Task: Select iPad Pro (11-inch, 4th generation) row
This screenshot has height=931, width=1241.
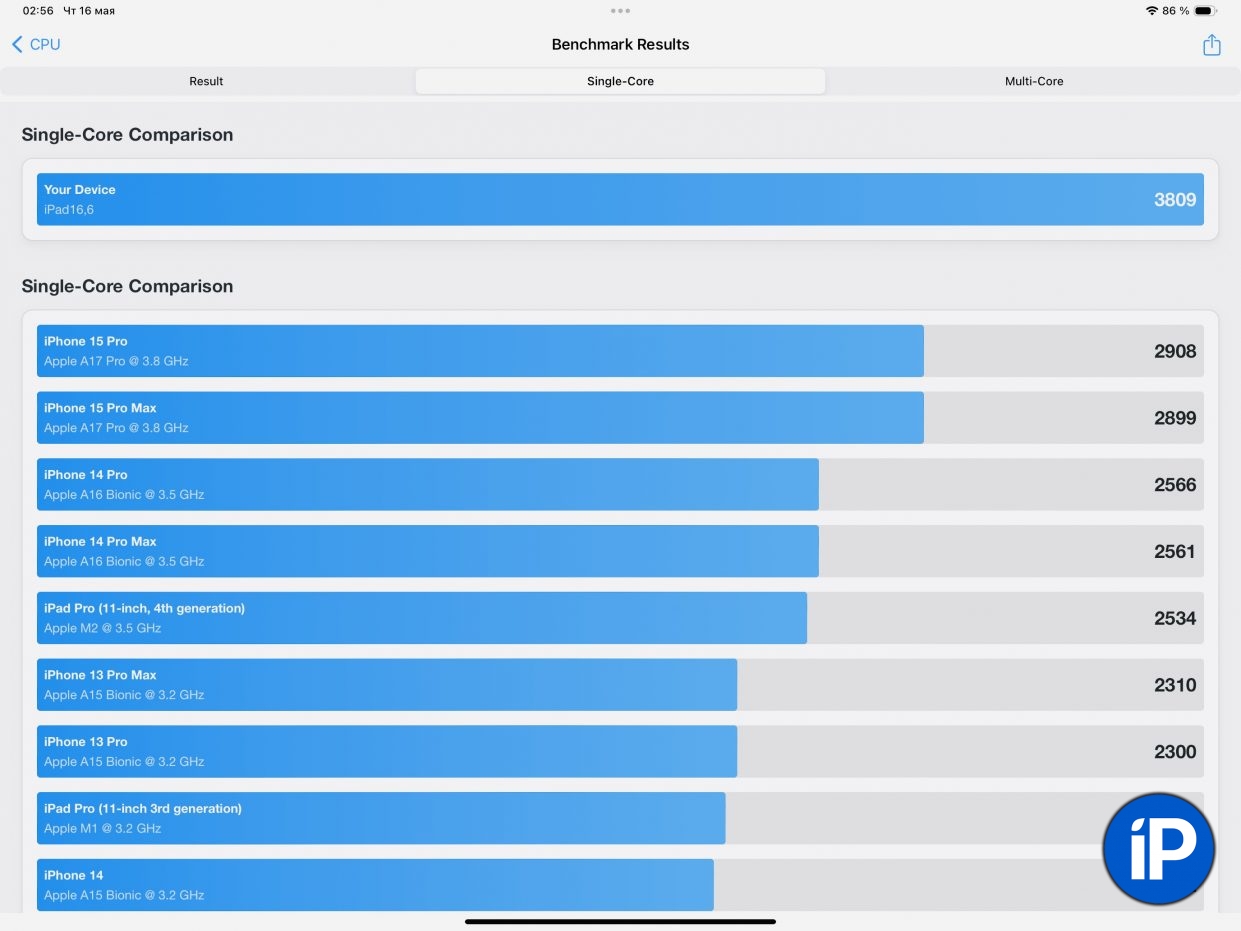Action: pyautogui.click(x=620, y=618)
